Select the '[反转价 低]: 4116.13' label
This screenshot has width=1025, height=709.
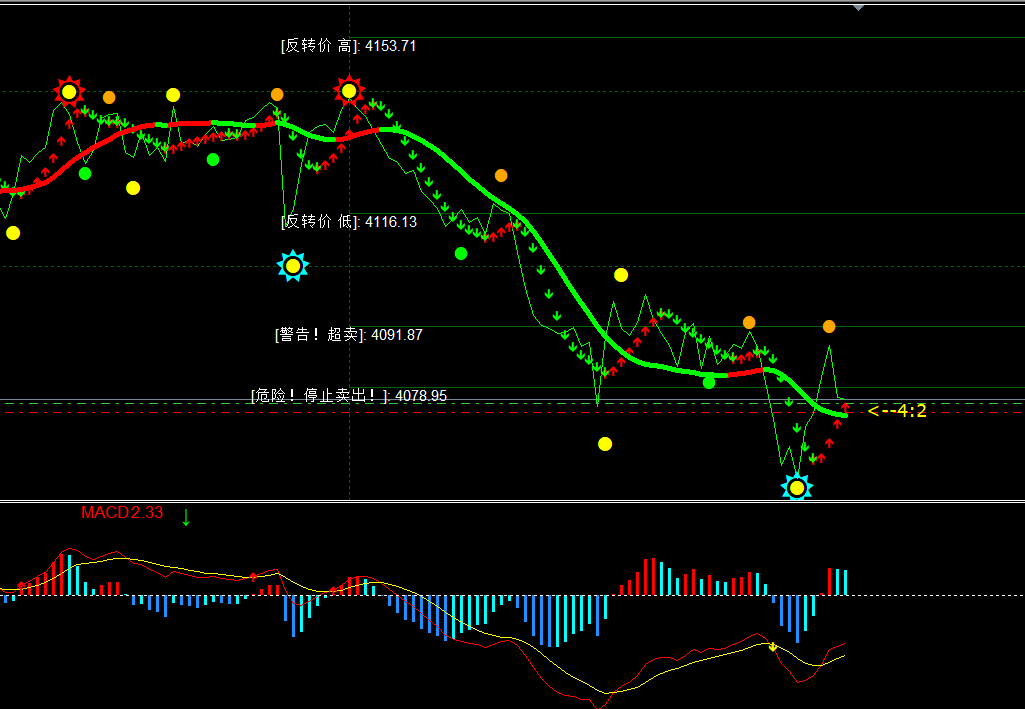(x=349, y=222)
